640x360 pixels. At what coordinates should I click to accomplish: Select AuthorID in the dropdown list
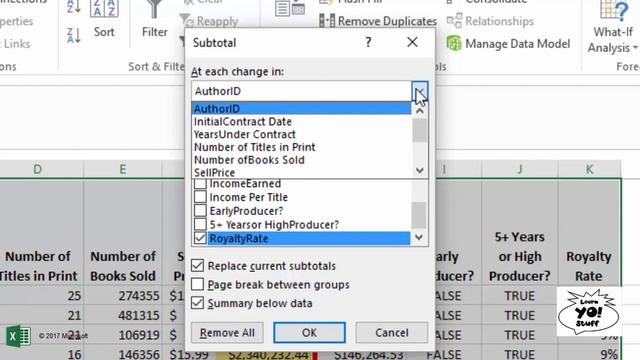point(301,109)
